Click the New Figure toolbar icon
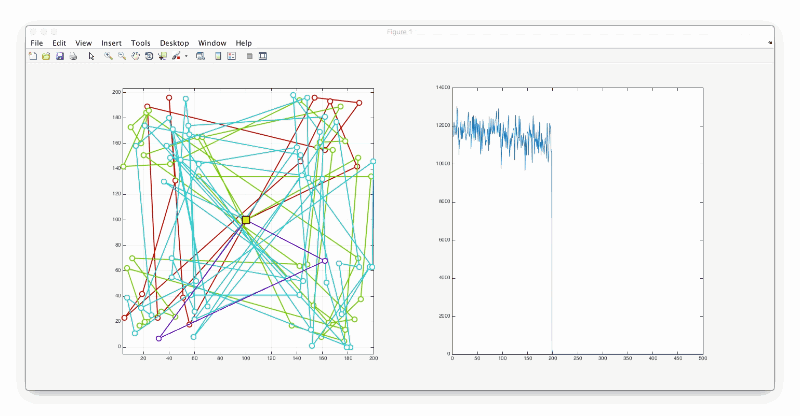800x416 pixels. click(33, 56)
